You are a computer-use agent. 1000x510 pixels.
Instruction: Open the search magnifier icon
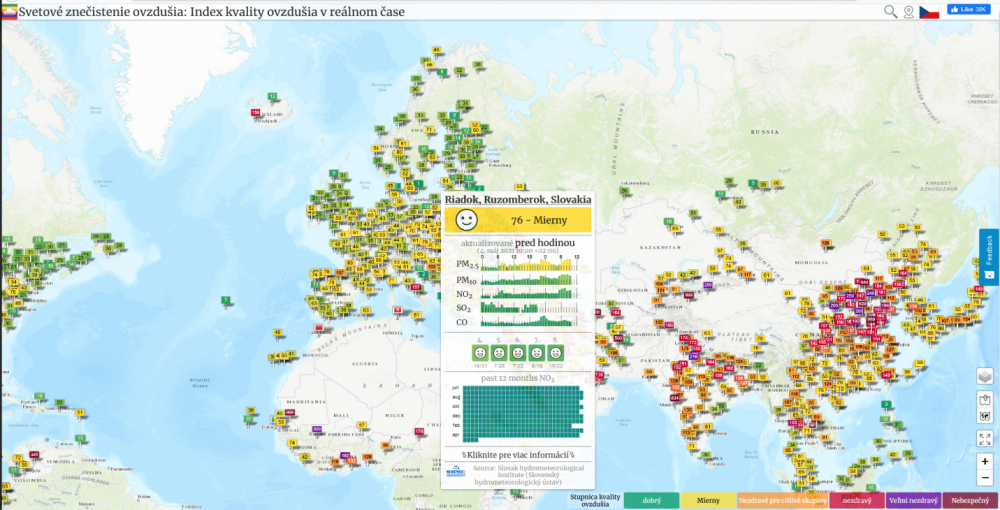click(x=890, y=11)
